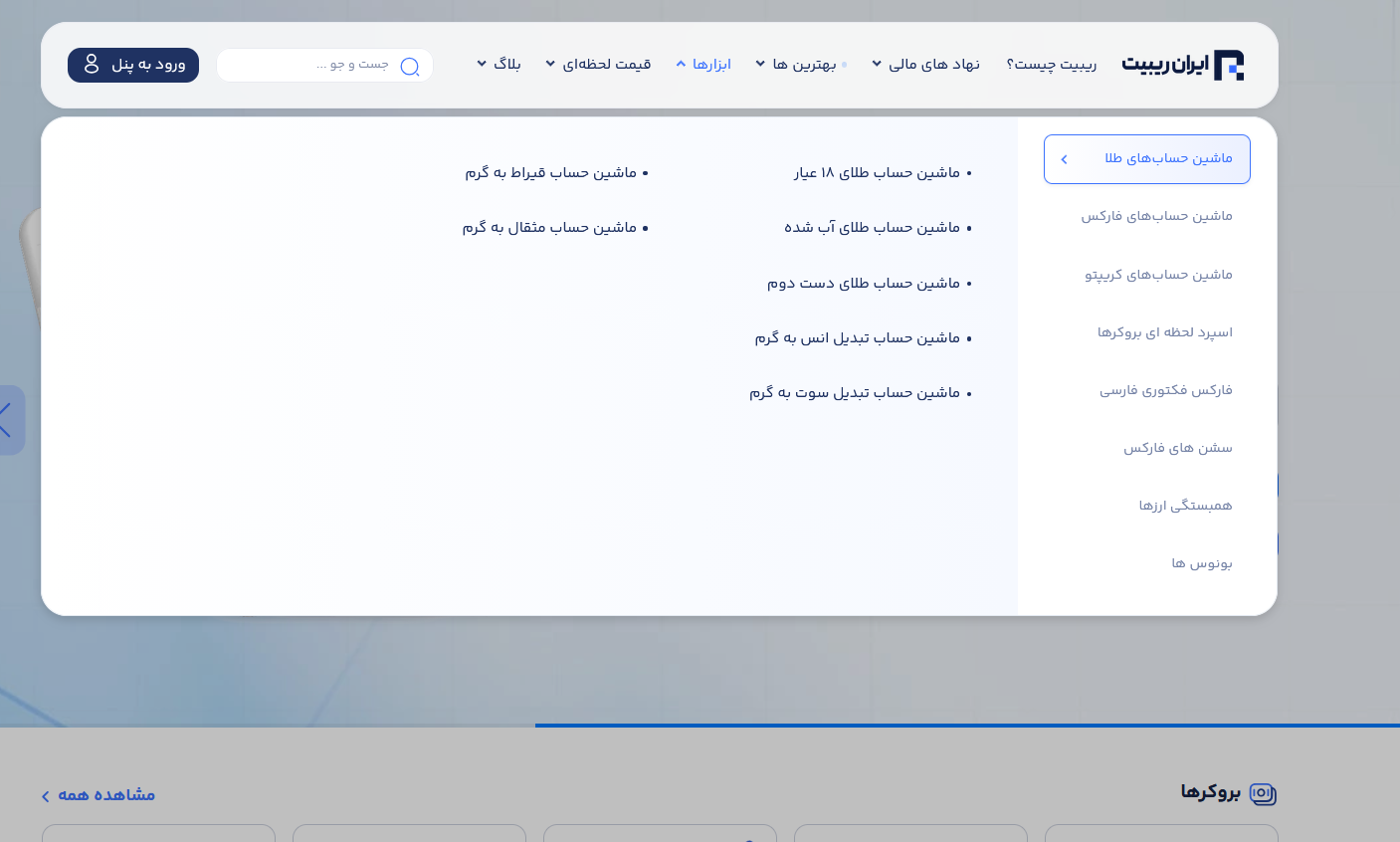Select ماشین حساب‌های کریپتو category

tap(1158, 275)
